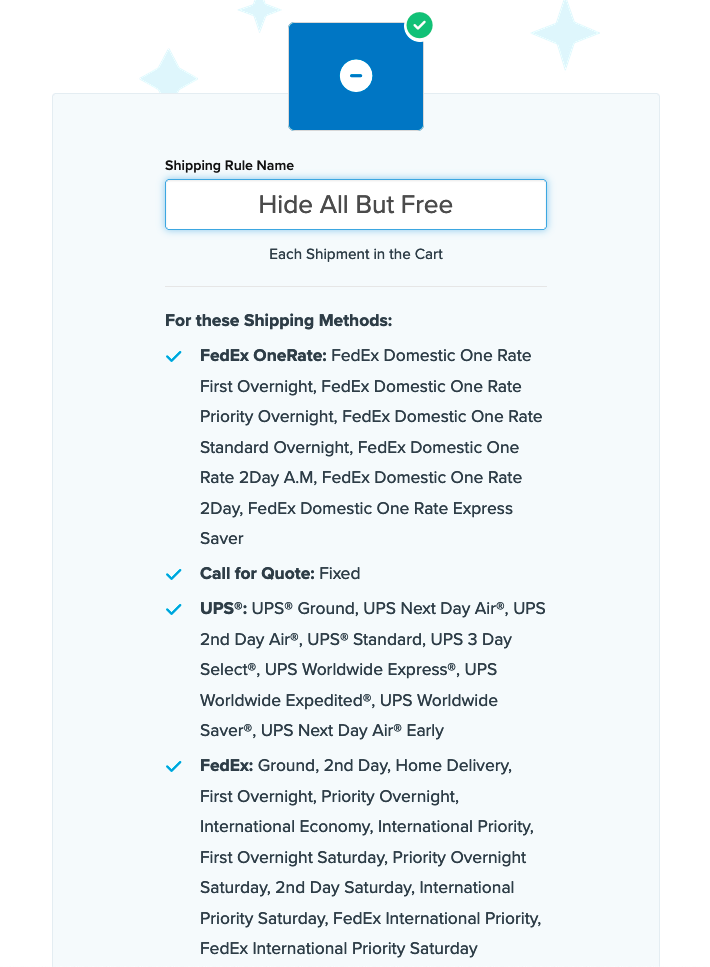The width and height of the screenshot is (710, 967).
Task: Click the Each Shipment in the Cart text
Action: (x=356, y=254)
